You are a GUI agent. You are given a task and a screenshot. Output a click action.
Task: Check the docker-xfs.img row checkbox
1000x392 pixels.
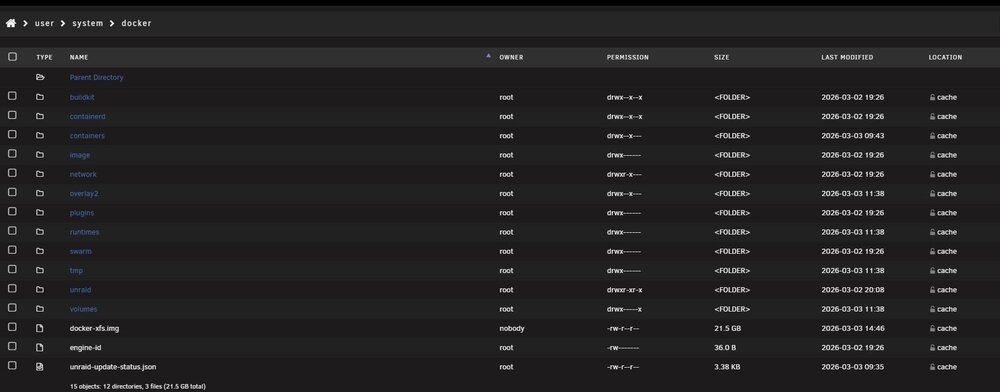[x=12, y=328]
